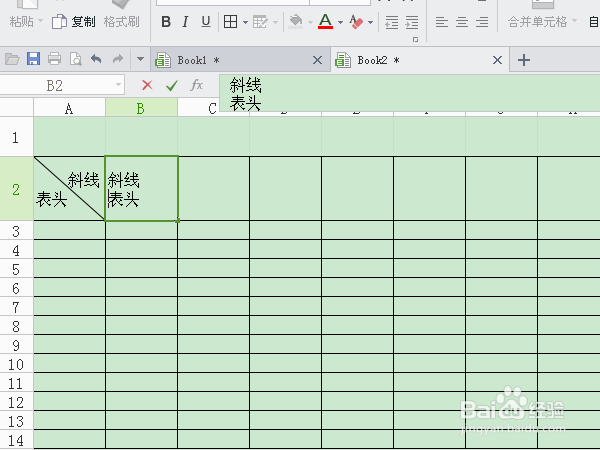600x450 pixels.
Task: Click cell B2 containing 斜线 表头
Action: coord(142,189)
